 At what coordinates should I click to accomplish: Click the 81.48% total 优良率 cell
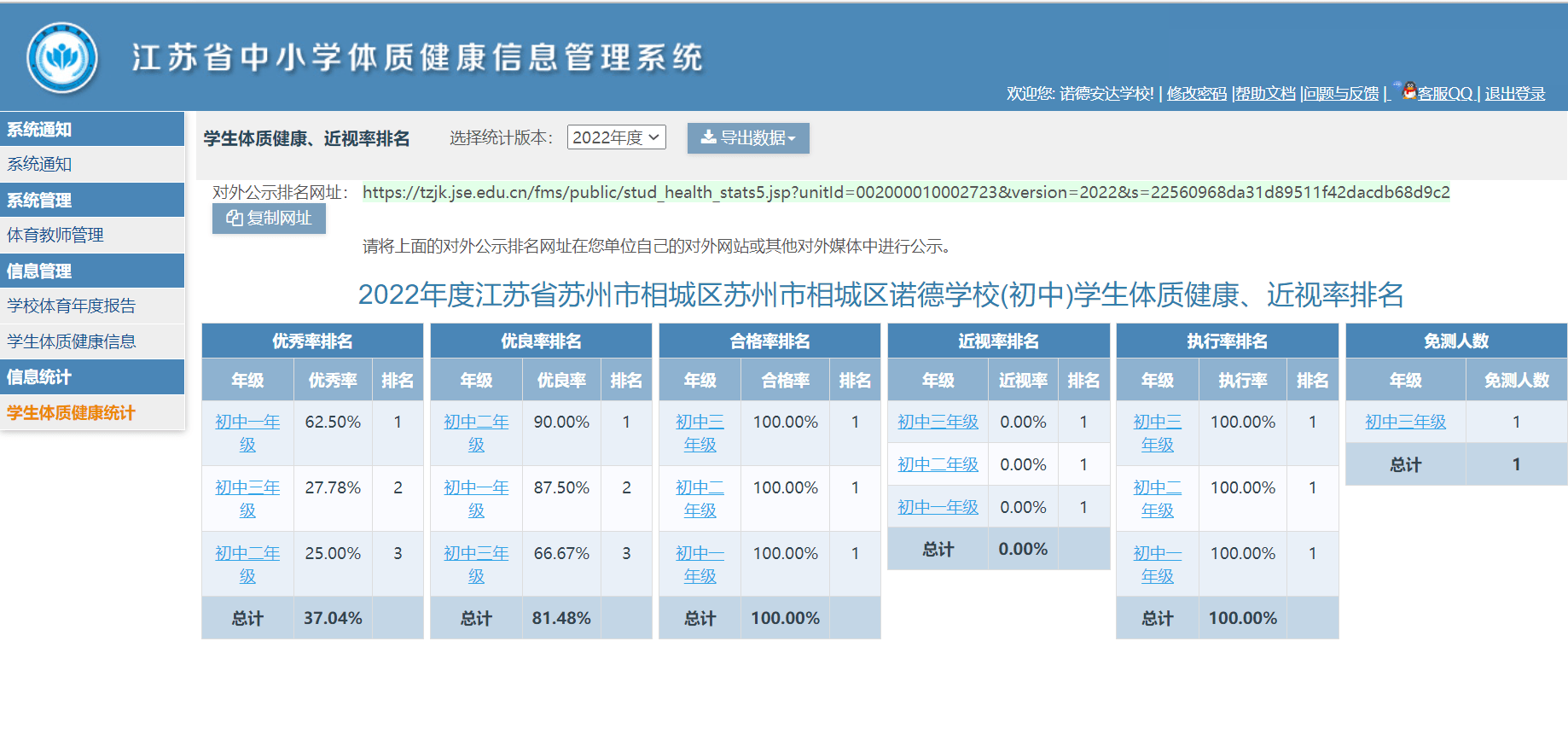(561, 618)
